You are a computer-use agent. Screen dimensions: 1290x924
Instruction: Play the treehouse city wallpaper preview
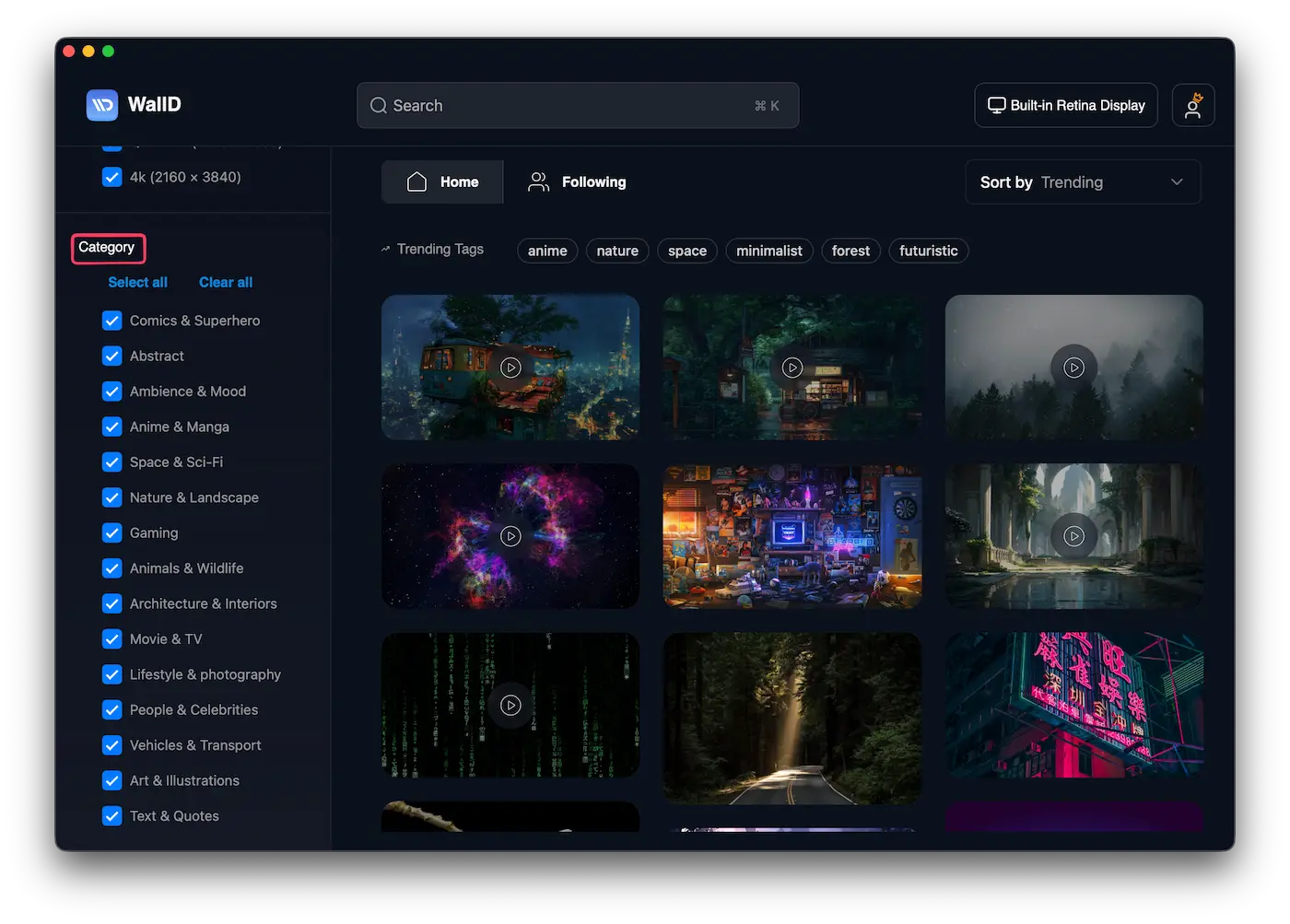[x=510, y=368]
